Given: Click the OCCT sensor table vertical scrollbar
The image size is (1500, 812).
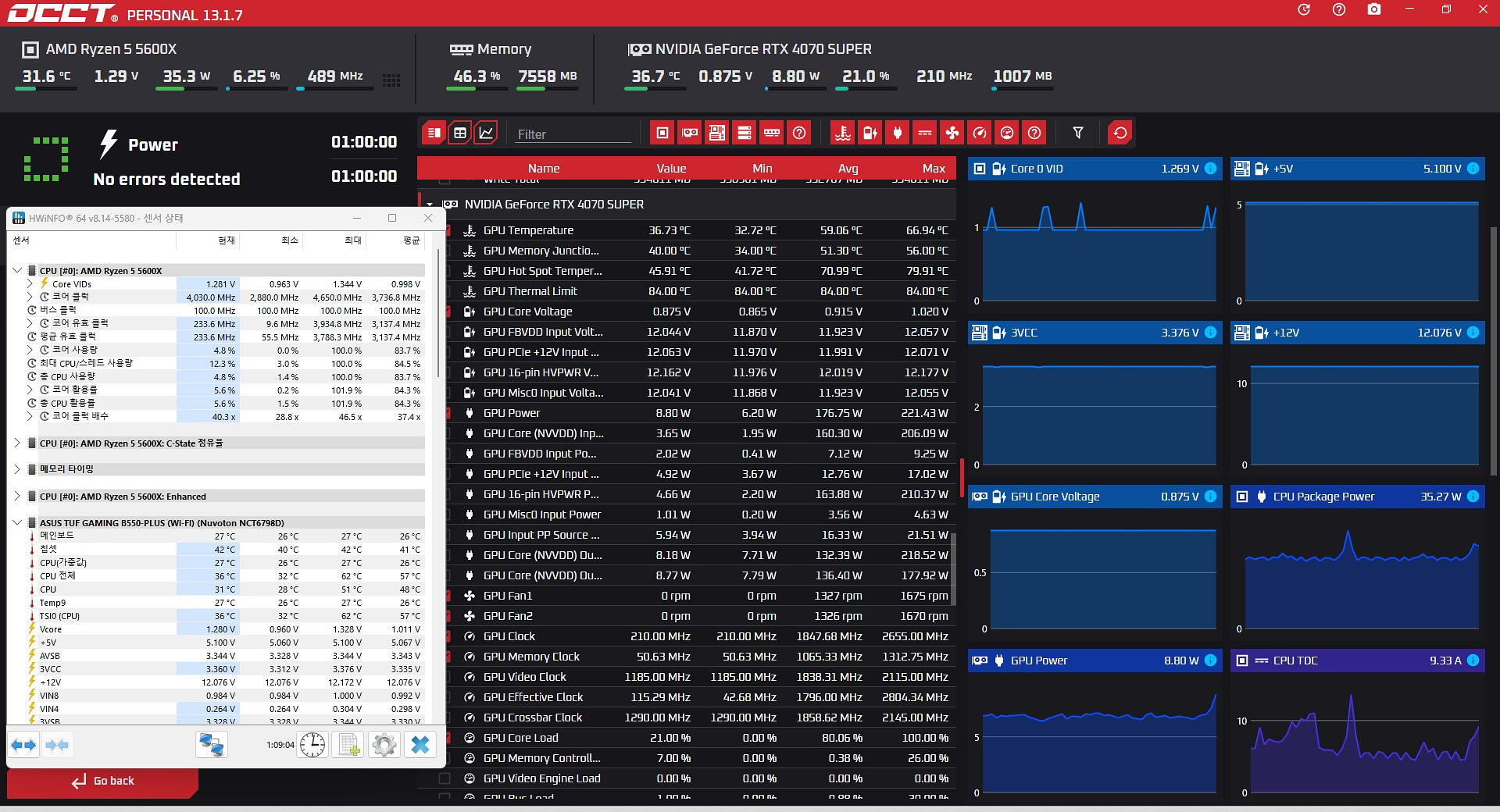Looking at the screenshot, I should point(953,570).
